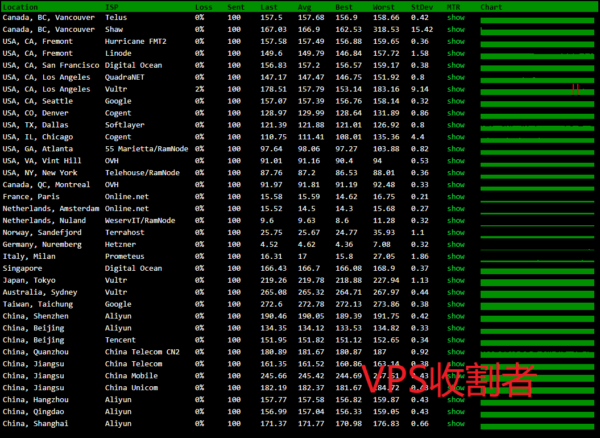Click the Location column header

pyautogui.click(x=21, y=6)
